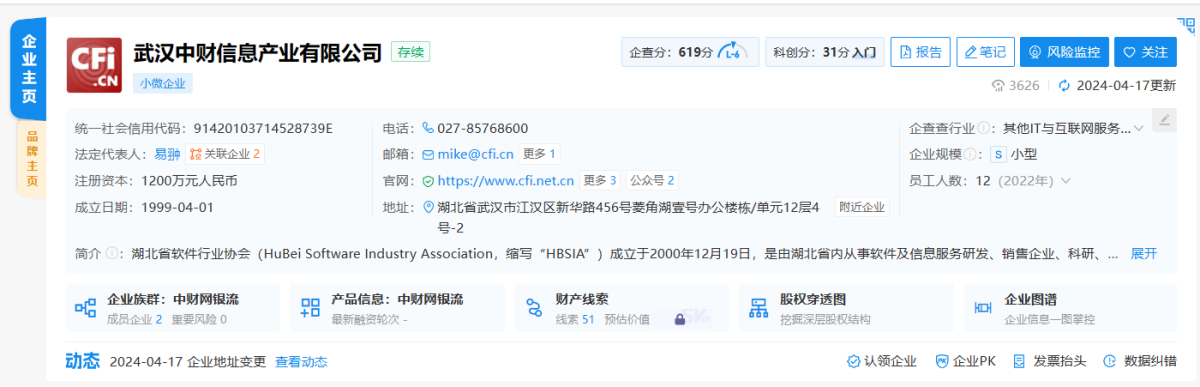This screenshot has height=387, width=1200.
Task: Open the 科创分 31分 入门 score box
Action: pos(825,51)
